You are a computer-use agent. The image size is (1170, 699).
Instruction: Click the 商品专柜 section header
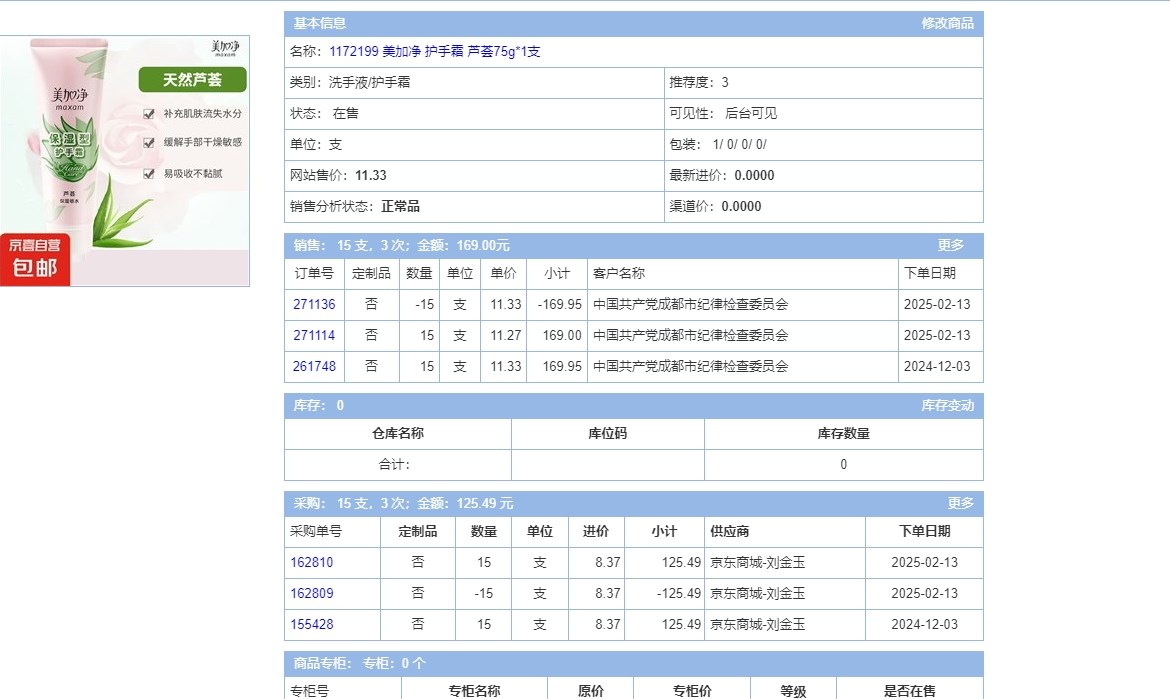[634, 664]
